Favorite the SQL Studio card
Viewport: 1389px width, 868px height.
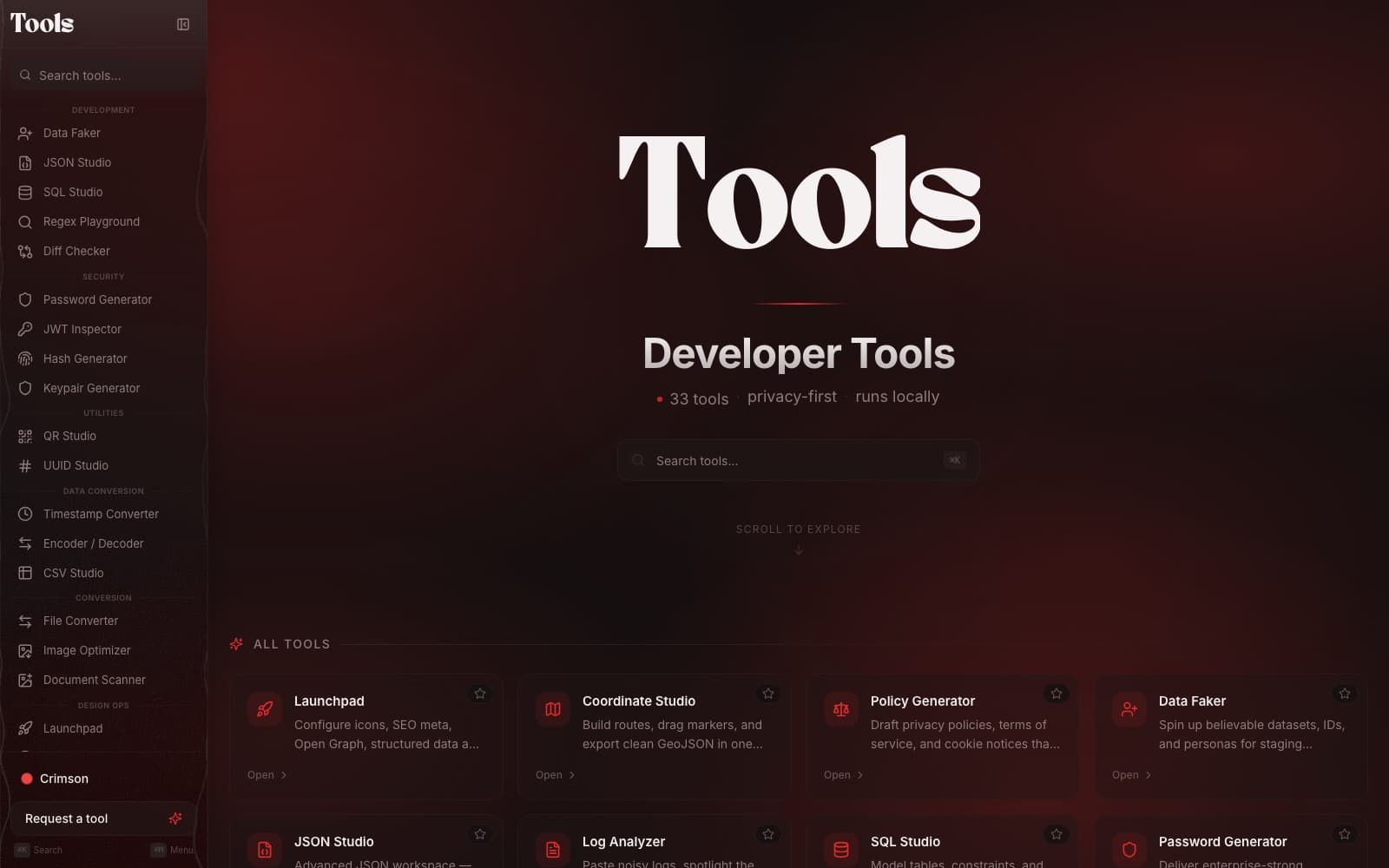[1057, 834]
